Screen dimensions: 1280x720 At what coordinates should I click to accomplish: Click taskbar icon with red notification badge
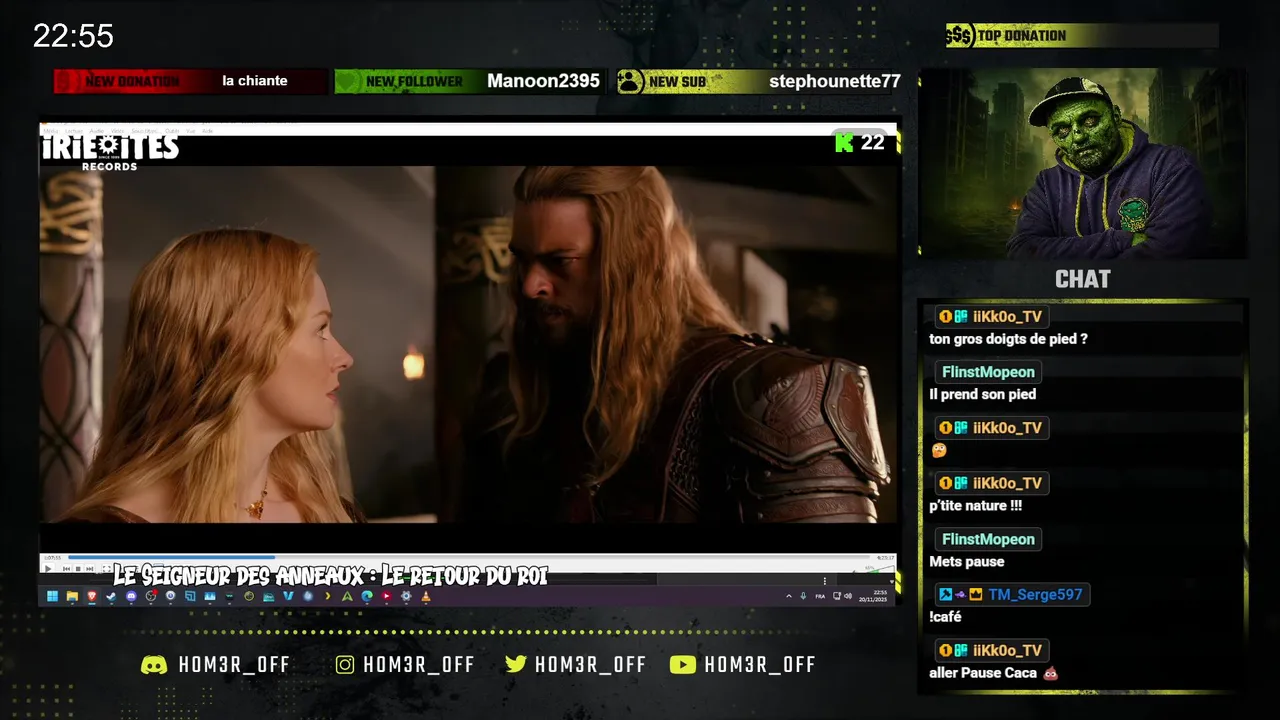(151, 596)
